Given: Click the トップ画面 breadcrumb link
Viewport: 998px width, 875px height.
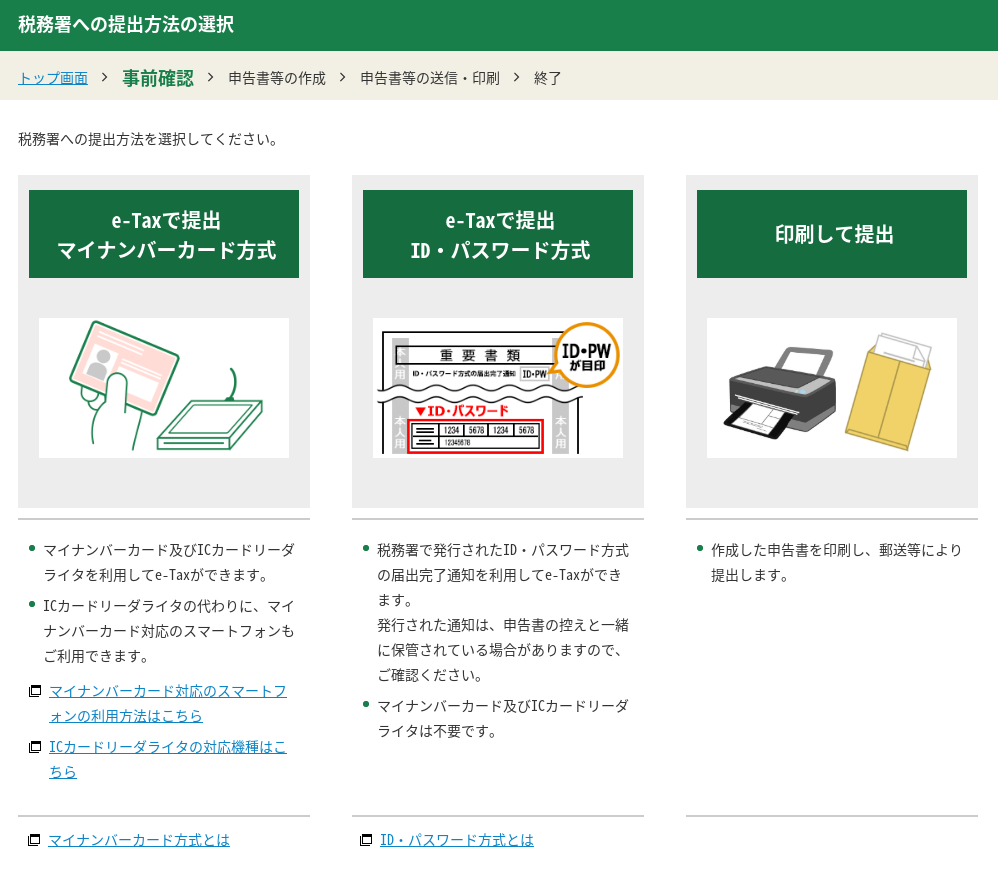Looking at the screenshot, I should [53, 78].
